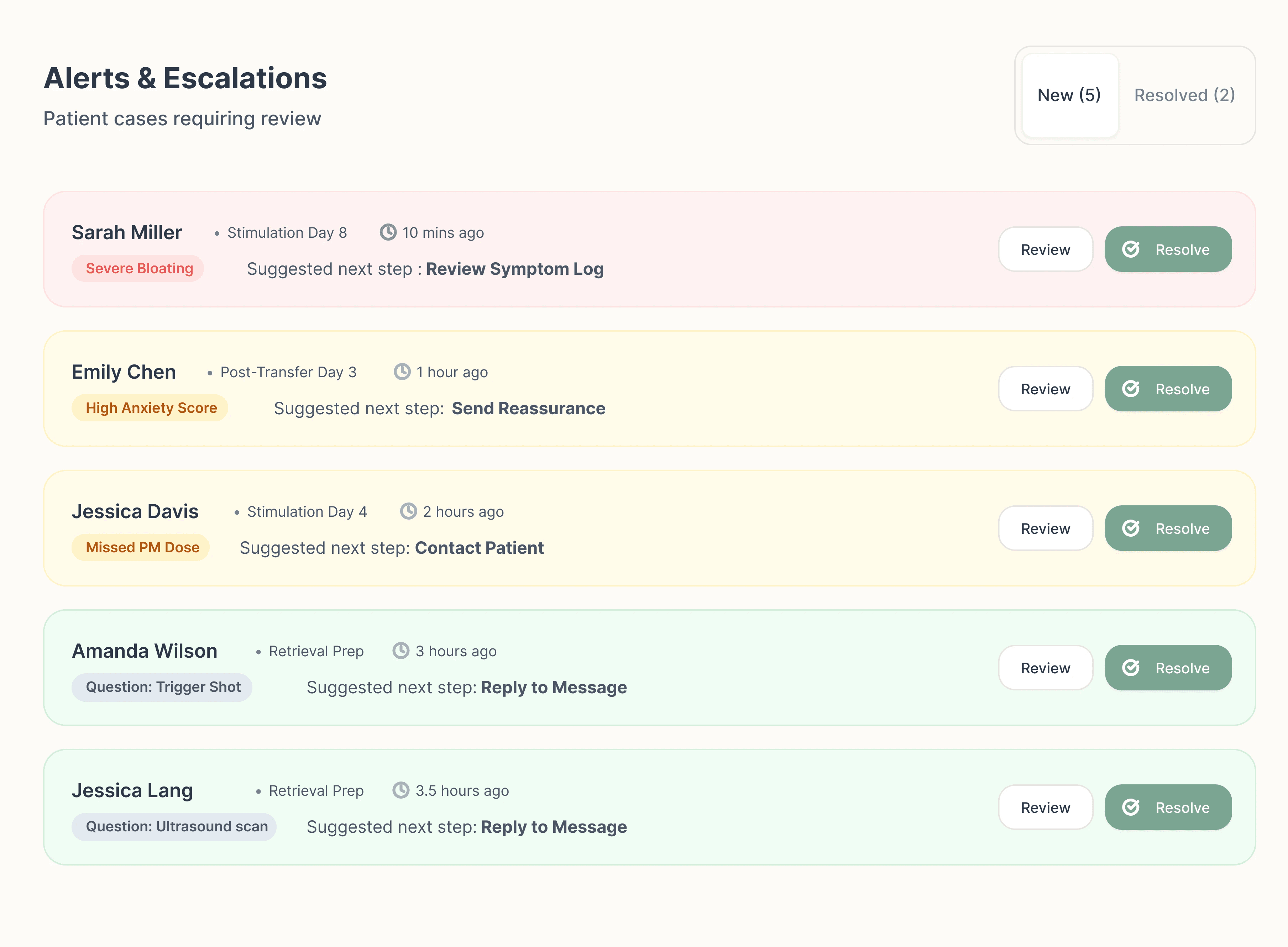
Task: Click checkmark icon in Emily Chen's Resolve button
Action: tap(1131, 389)
